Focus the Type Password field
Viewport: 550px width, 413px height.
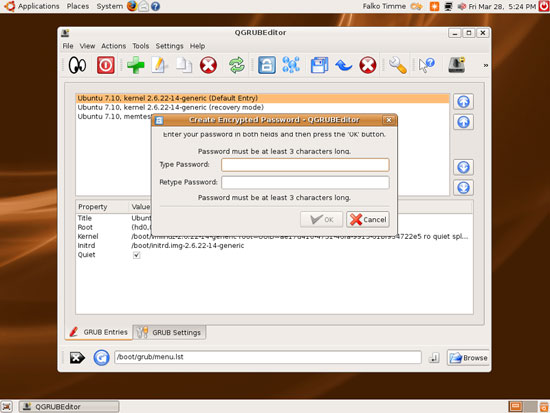pos(305,165)
